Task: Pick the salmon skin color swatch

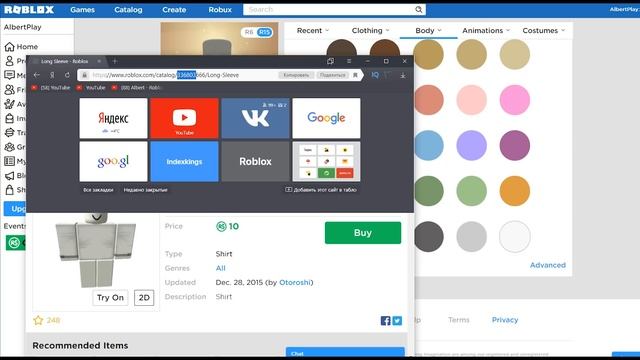Action: point(428,100)
